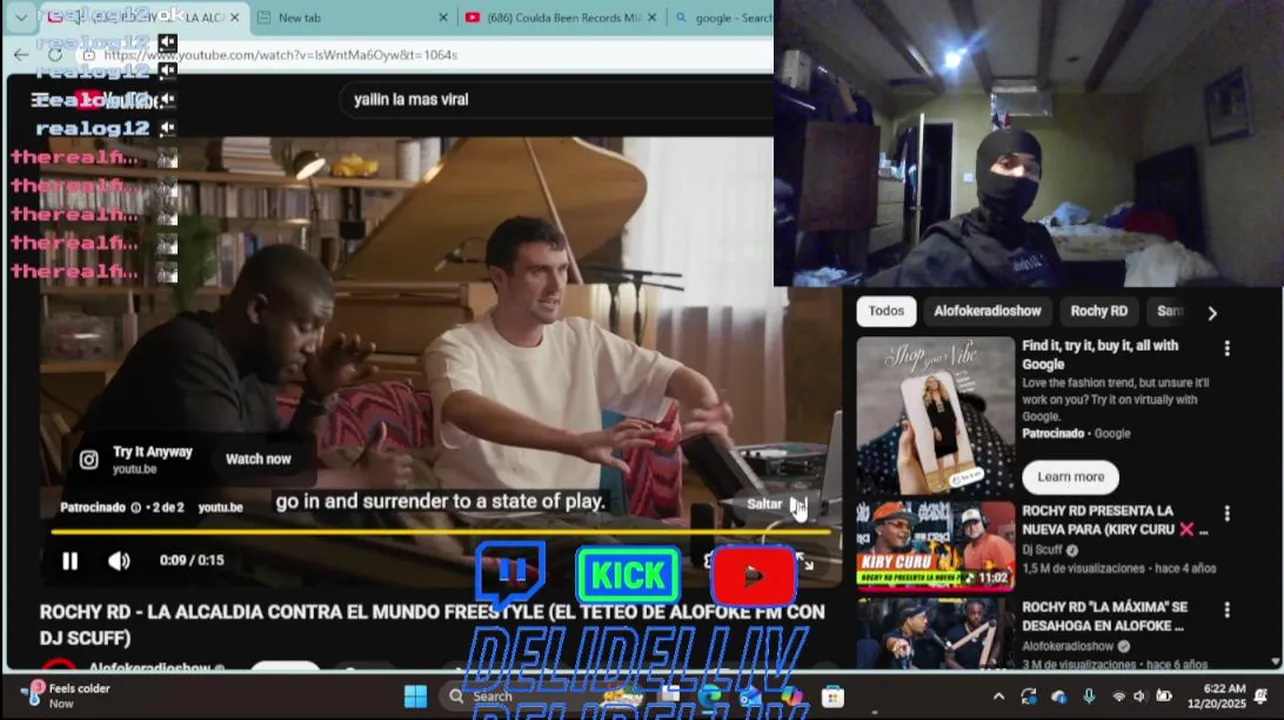This screenshot has height=720, width=1284.
Task: Select the Rochy RD filter chip
Action: pyautogui.click(x=1098, y=311)
